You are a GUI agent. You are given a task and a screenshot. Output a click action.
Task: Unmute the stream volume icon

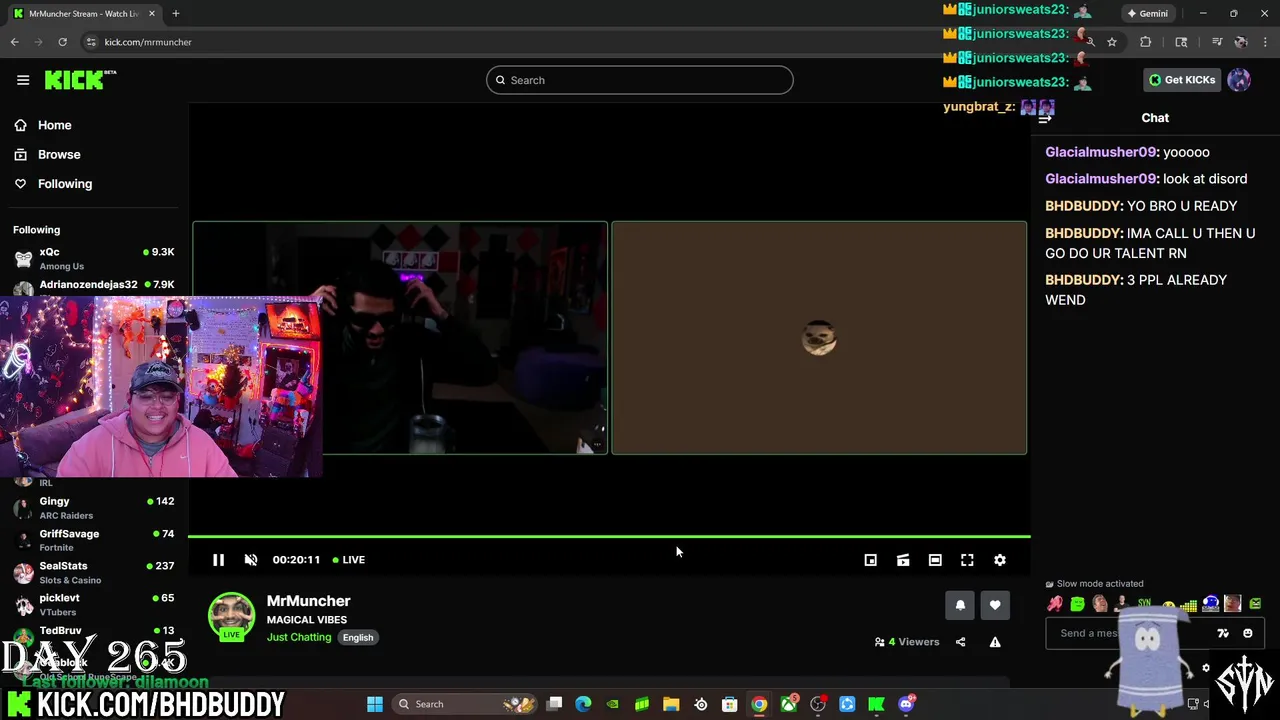click(x=251, y=560)
